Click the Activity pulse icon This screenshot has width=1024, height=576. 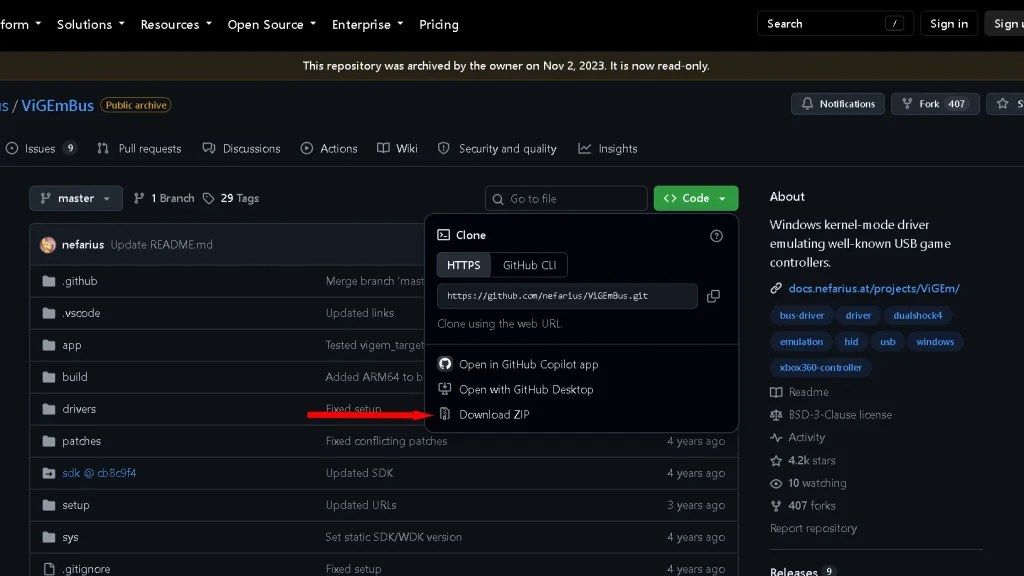coord(776,438)
